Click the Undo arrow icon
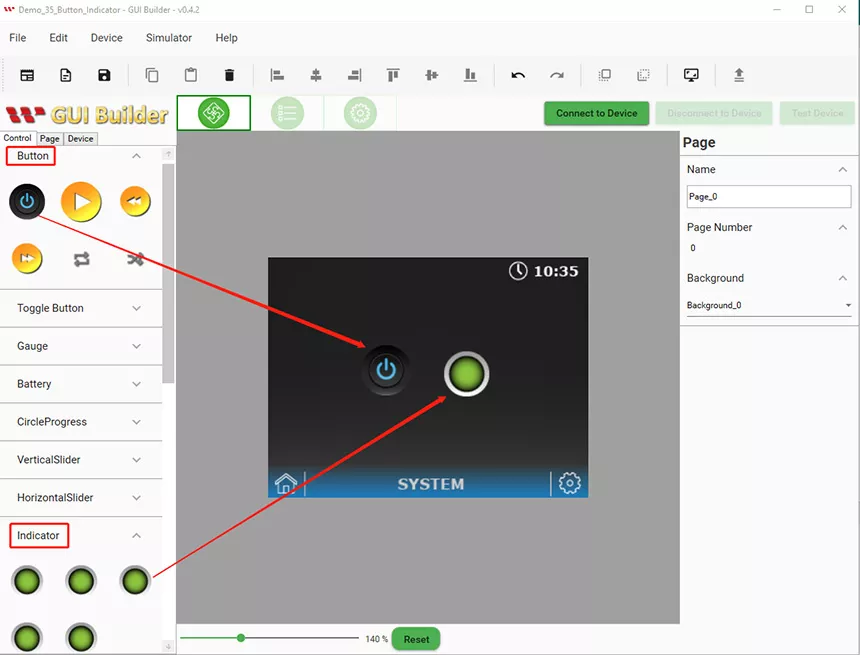The width and height of the screenshot is (860, 655). [x=518, y=75]
